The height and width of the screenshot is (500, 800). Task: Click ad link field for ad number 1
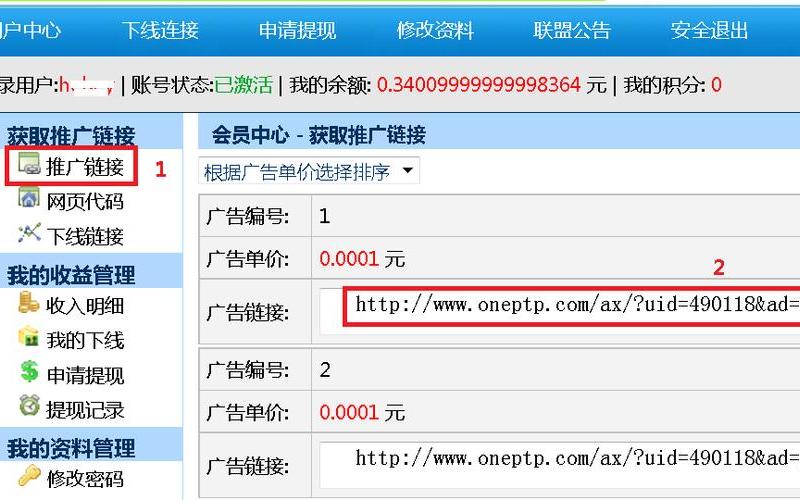(560, 312)
